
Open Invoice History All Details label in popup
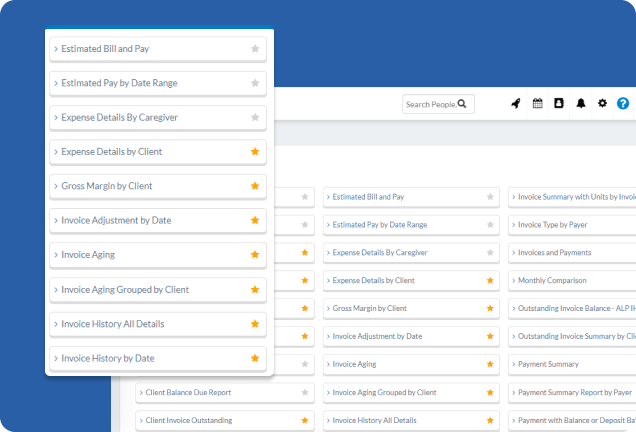[x=113, y=324]
